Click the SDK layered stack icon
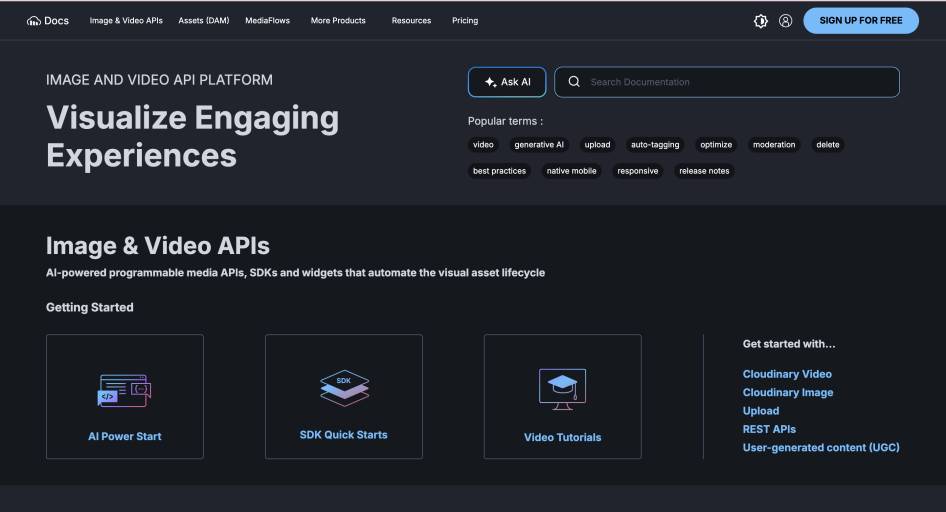946x512 pixels. click(x=344, y=388)
